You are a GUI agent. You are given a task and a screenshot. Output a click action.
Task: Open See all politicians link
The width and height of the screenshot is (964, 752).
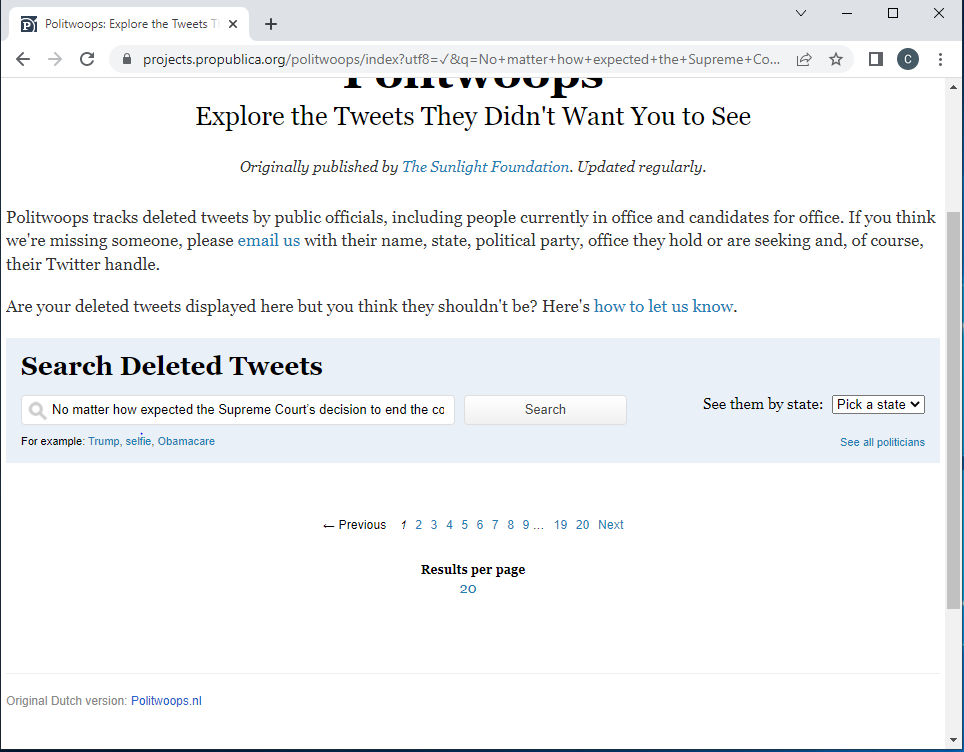click(x=882, y=442)
